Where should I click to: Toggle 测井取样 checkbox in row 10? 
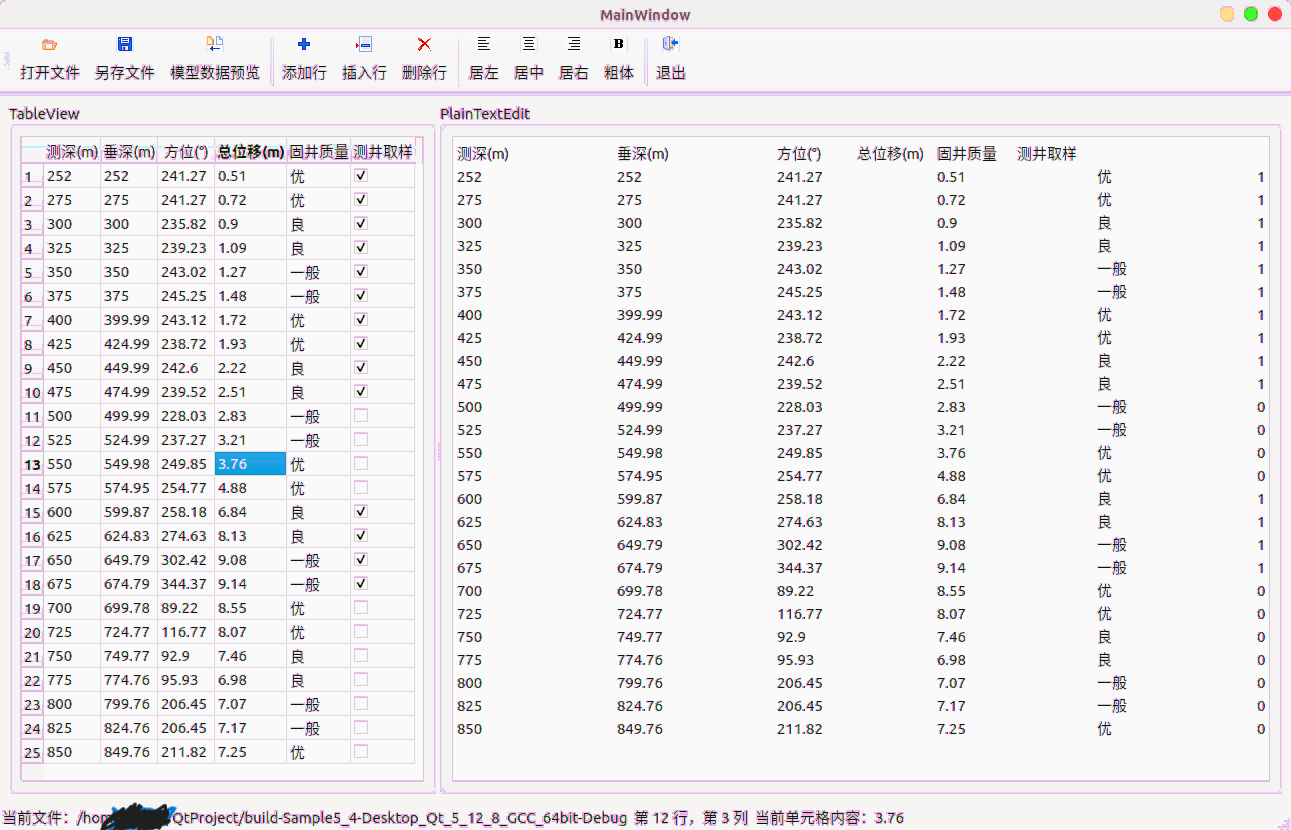point(361,391)
